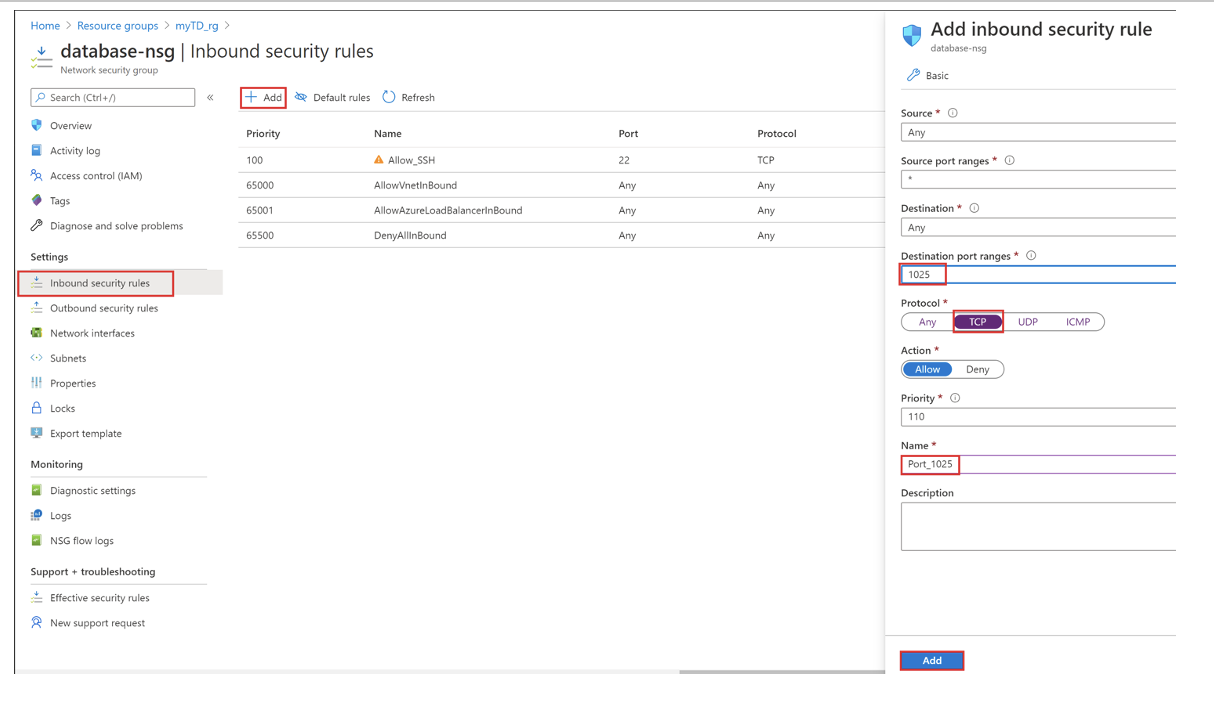Click the + Add toolbar button
This screenshot has width=1214, height=702.
click(x=263, y=97)
